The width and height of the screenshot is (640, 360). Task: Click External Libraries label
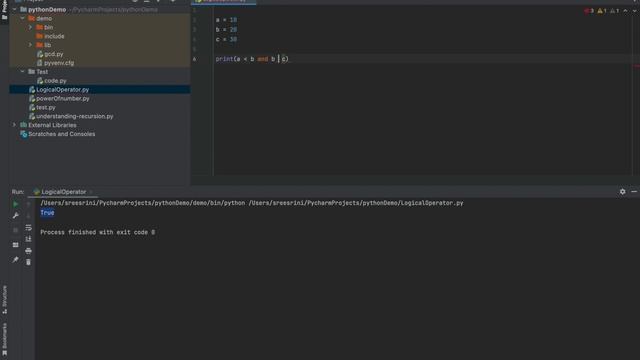(52, 125)
